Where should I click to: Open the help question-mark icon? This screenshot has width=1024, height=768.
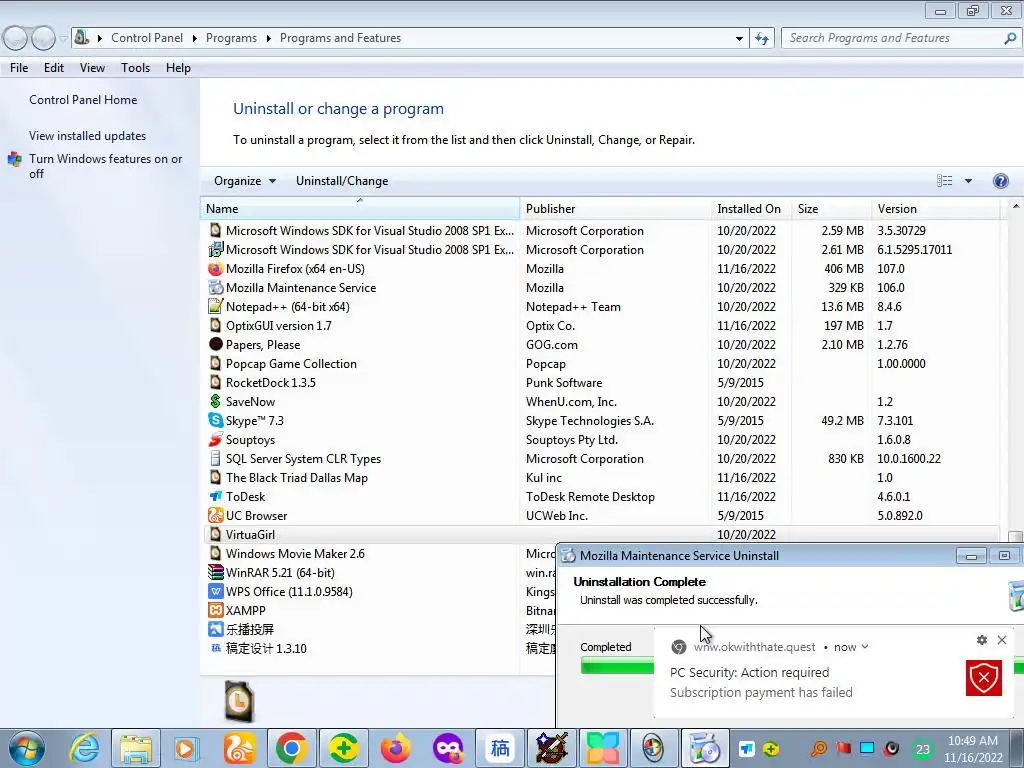click(1000, 181)
